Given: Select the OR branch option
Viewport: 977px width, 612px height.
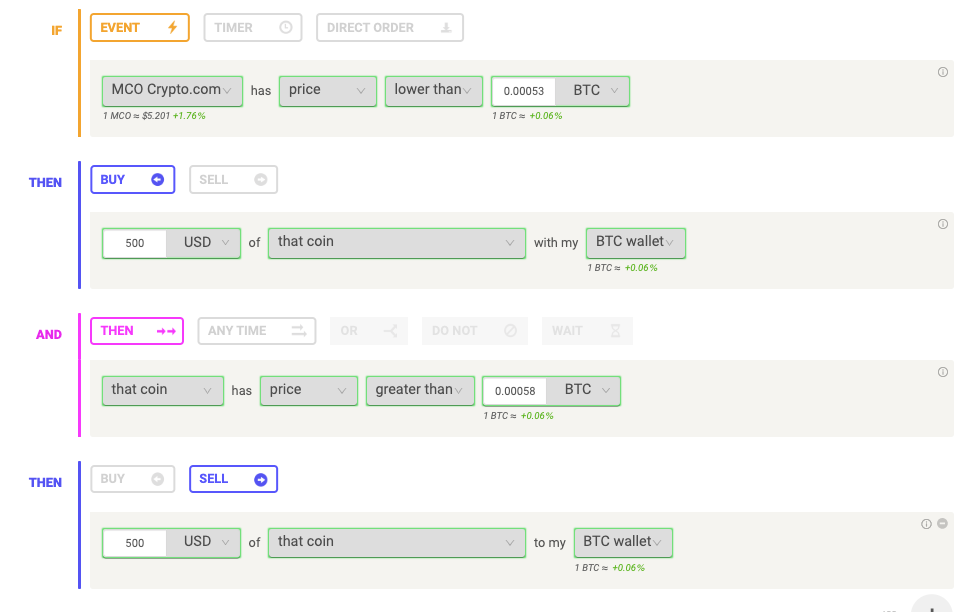Looking at the screenshot, I should tap(369, 331).
